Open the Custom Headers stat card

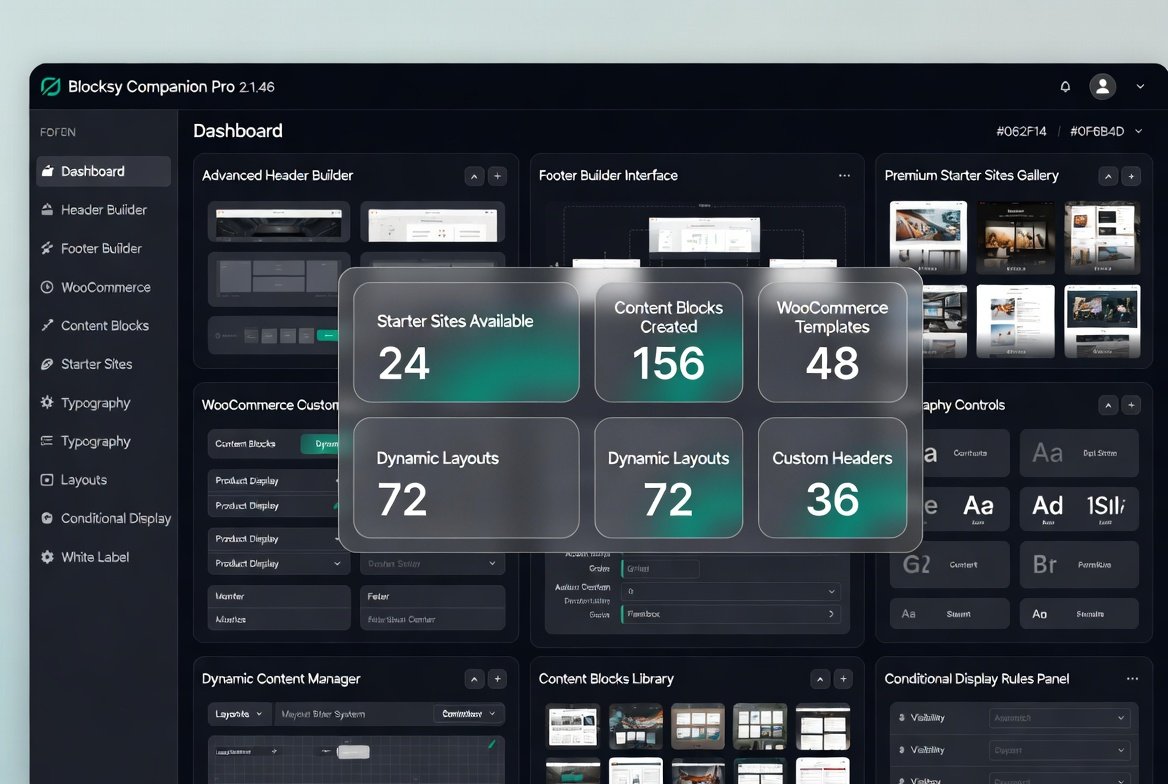click(x=832, y=478)
